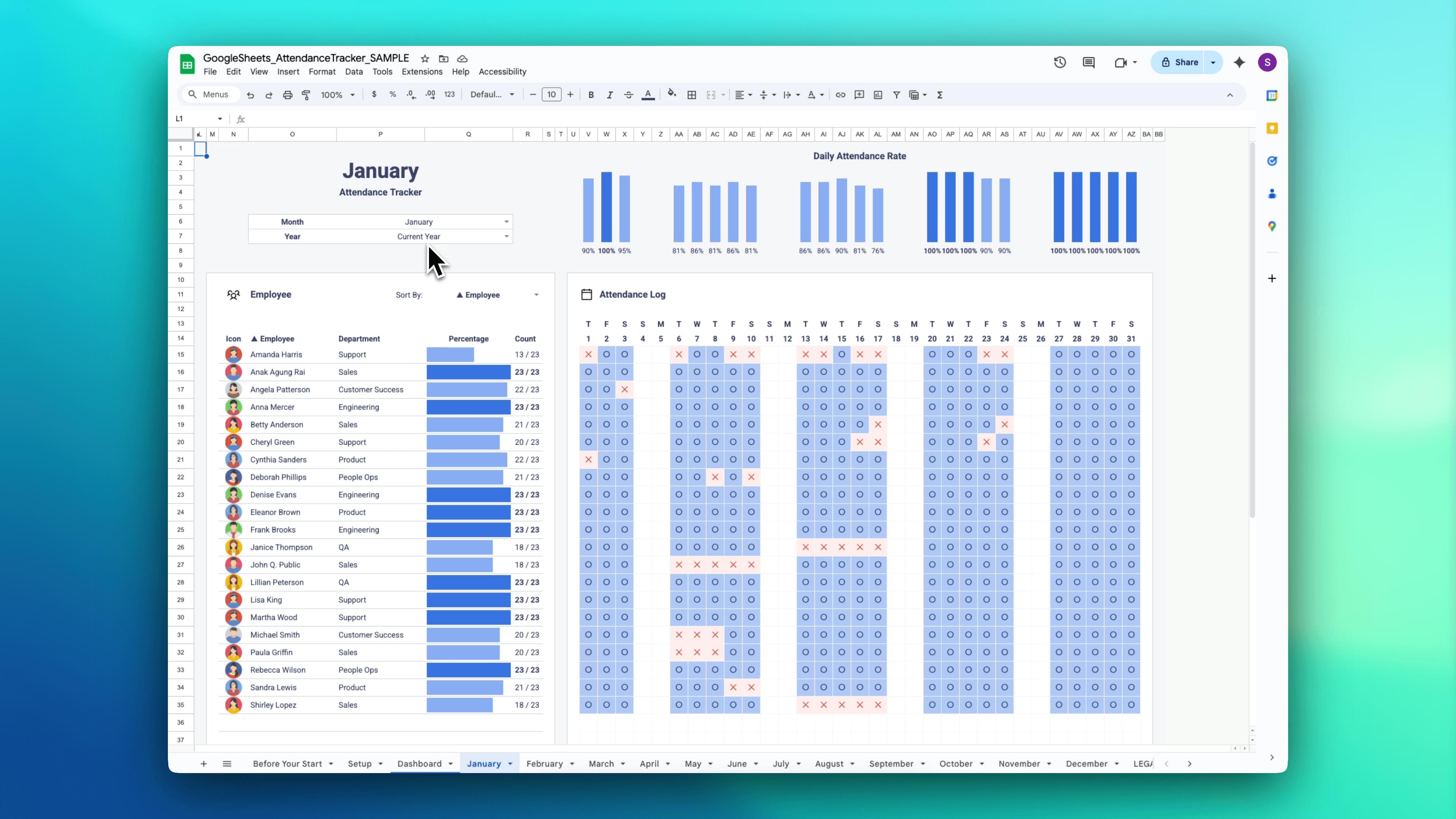
Task: Open the Sort By Employee dropdown
Action: tap(535, 294)
